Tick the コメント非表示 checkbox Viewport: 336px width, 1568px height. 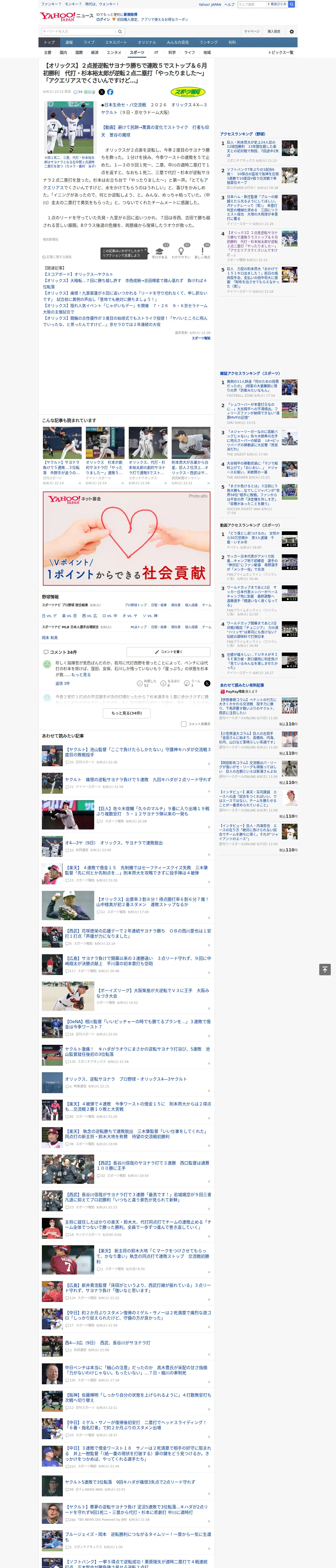point(183,724)
